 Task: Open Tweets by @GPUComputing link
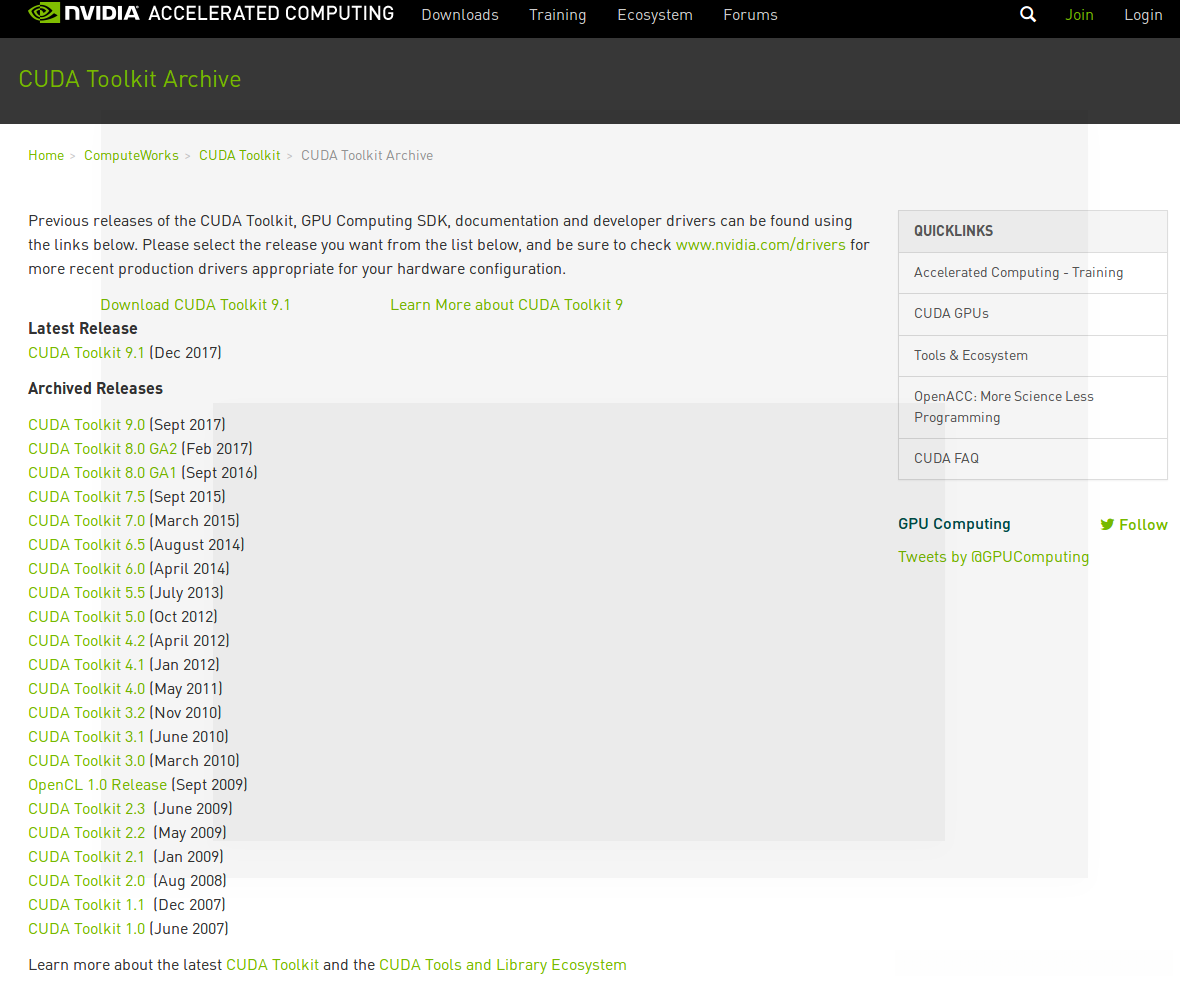coord(993,557)
